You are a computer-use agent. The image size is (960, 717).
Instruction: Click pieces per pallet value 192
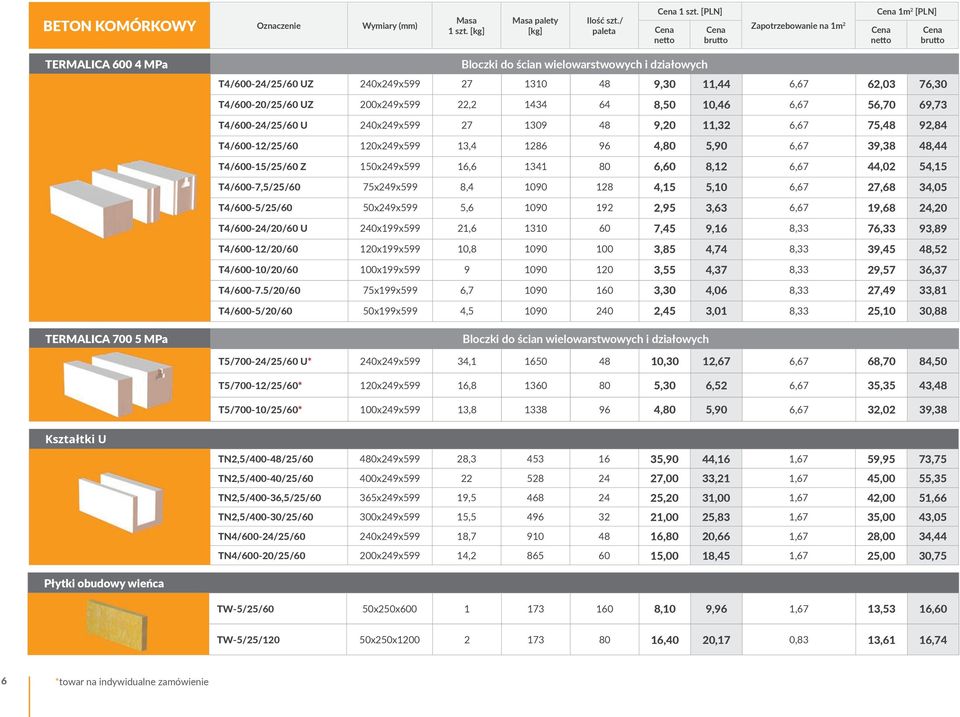point(604,208)
